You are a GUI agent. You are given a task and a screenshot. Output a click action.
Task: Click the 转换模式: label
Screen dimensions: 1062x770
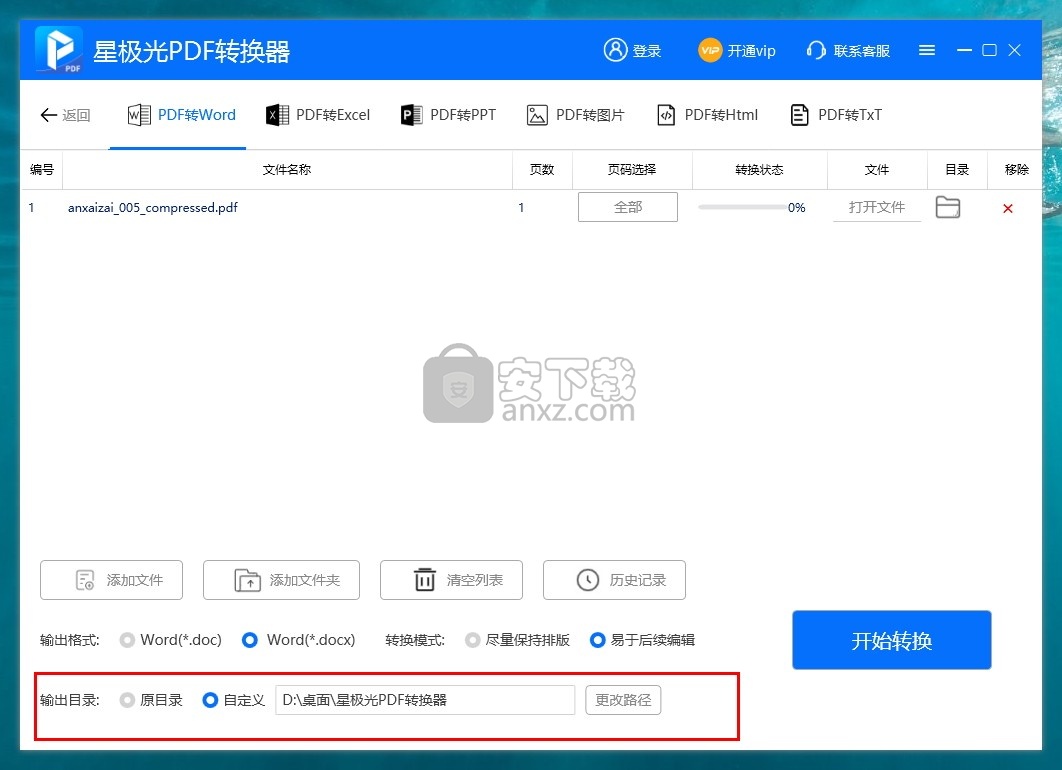pos(415,640)
